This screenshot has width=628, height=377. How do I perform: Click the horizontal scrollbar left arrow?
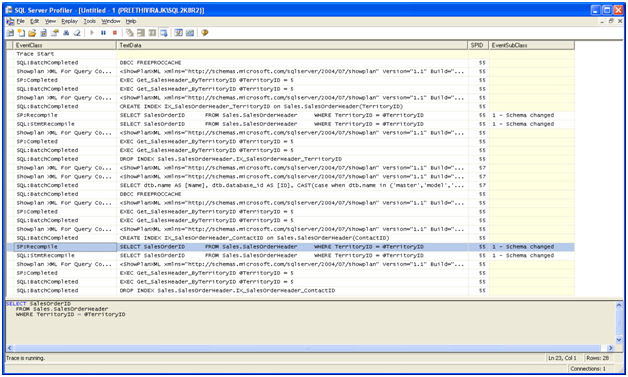click(10, 348)
